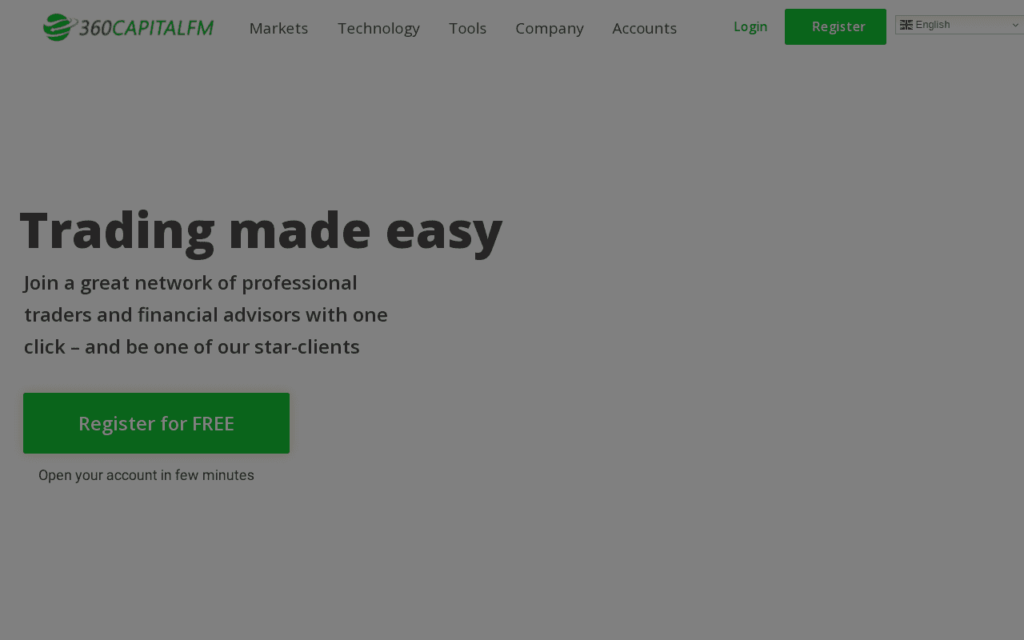Open the English language selector
The image size is (1024, 640).
coord(958,25)
